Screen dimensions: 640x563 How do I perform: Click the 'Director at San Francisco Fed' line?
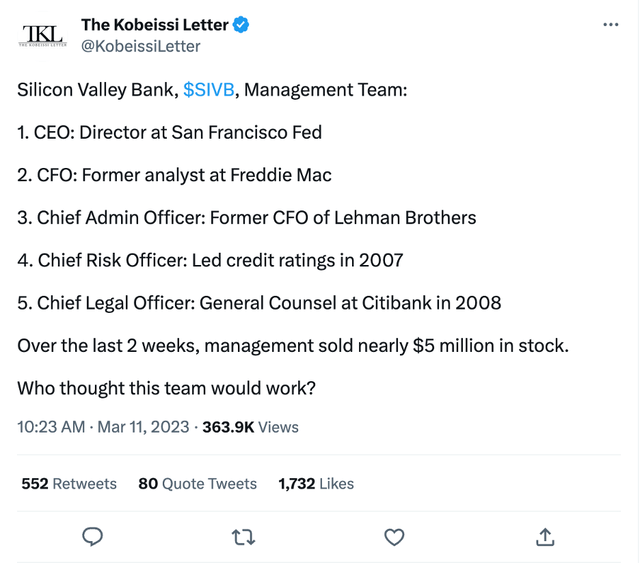200,132
